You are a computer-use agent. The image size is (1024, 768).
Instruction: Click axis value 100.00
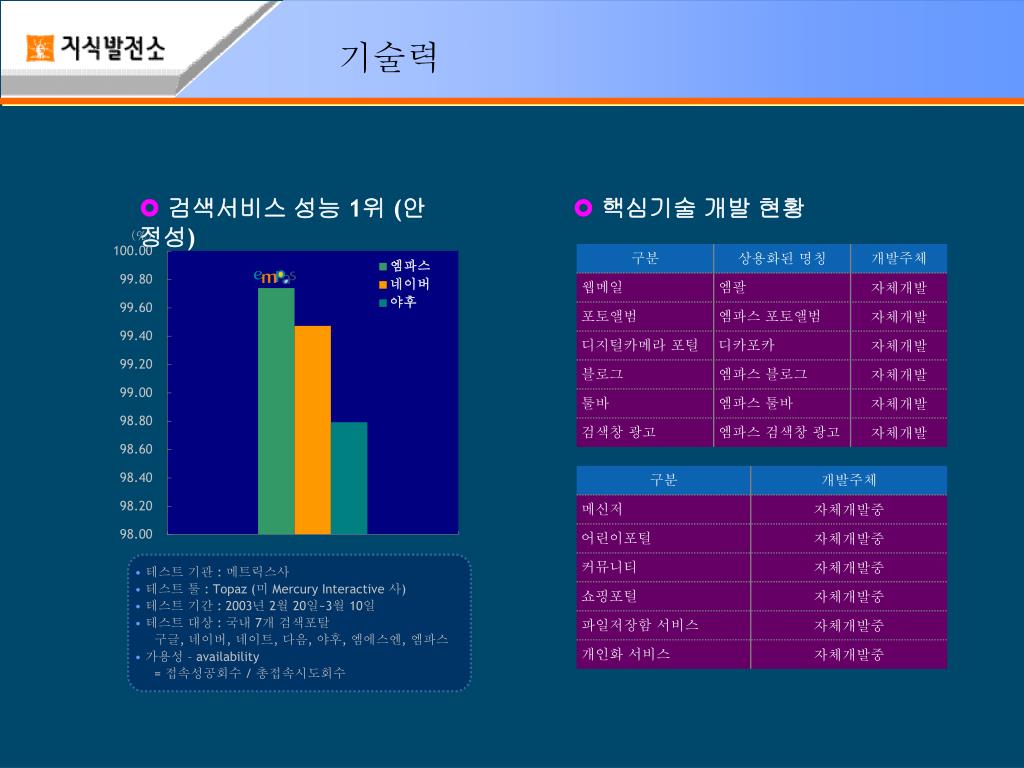(x=133, y=251)
